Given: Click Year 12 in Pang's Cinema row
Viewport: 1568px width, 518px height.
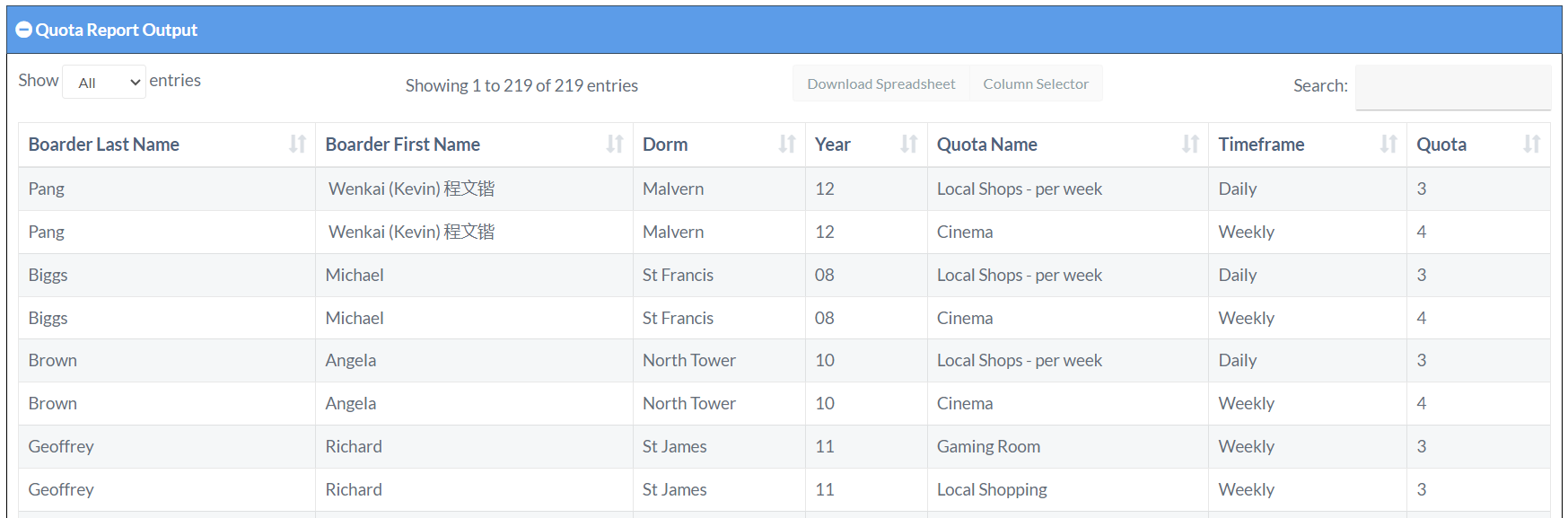Looking at the screenshot, I should (x=825, y=232).
